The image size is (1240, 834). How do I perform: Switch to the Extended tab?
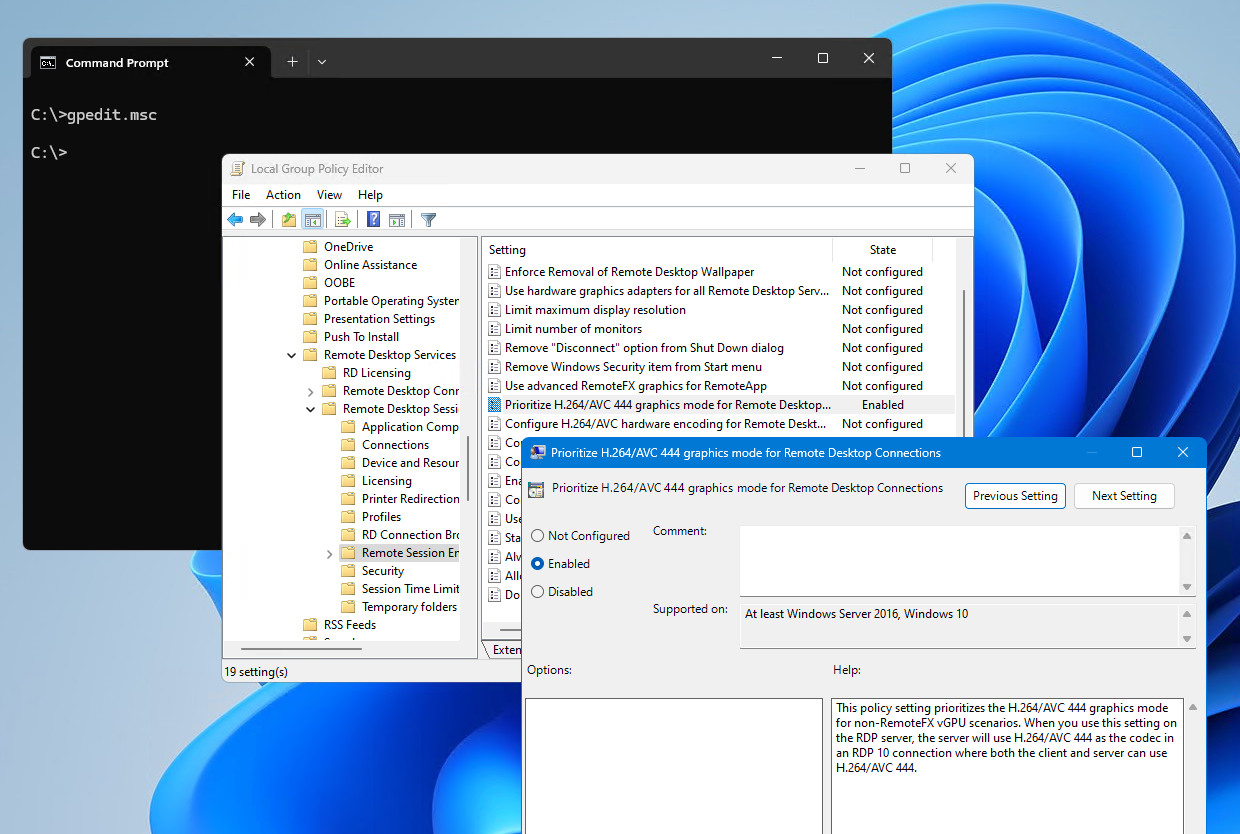(506, 650)
